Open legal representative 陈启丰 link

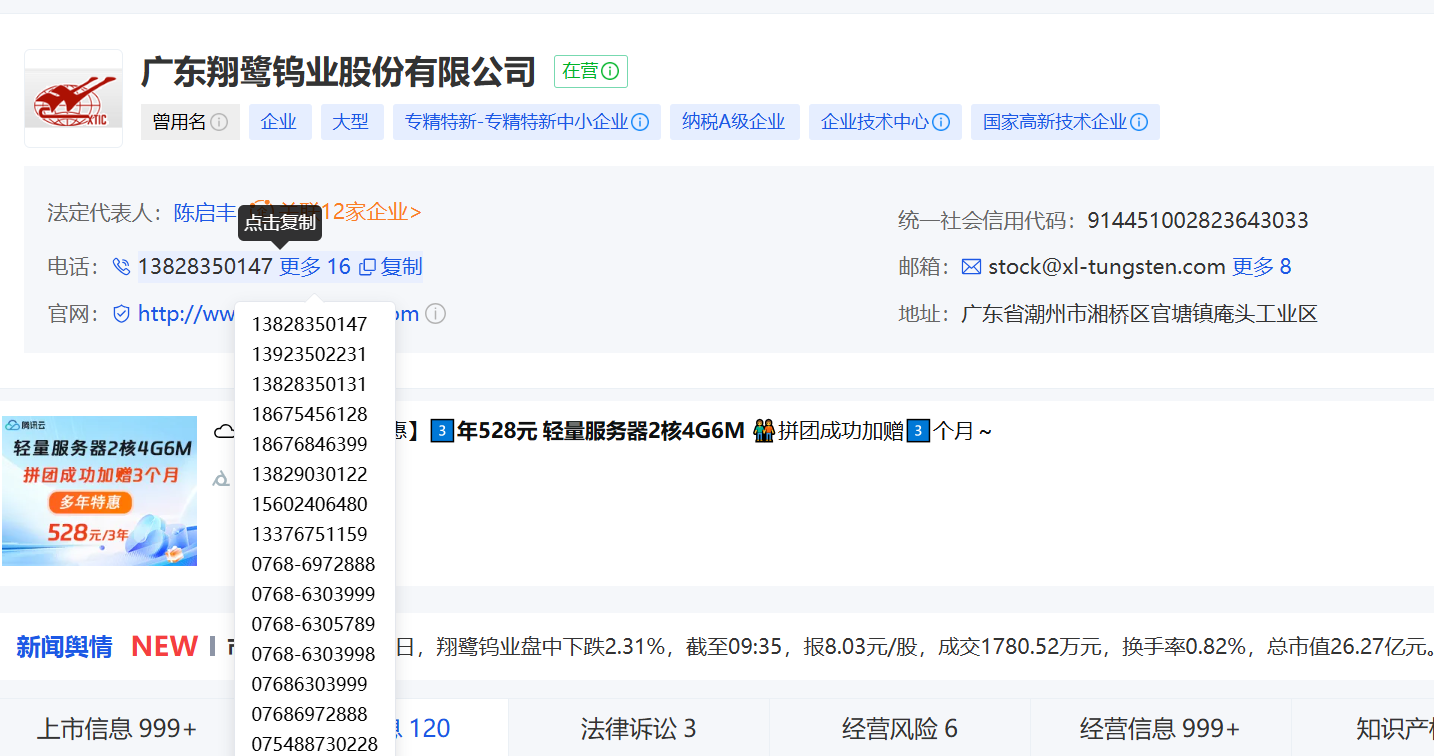tap(205, 213)
